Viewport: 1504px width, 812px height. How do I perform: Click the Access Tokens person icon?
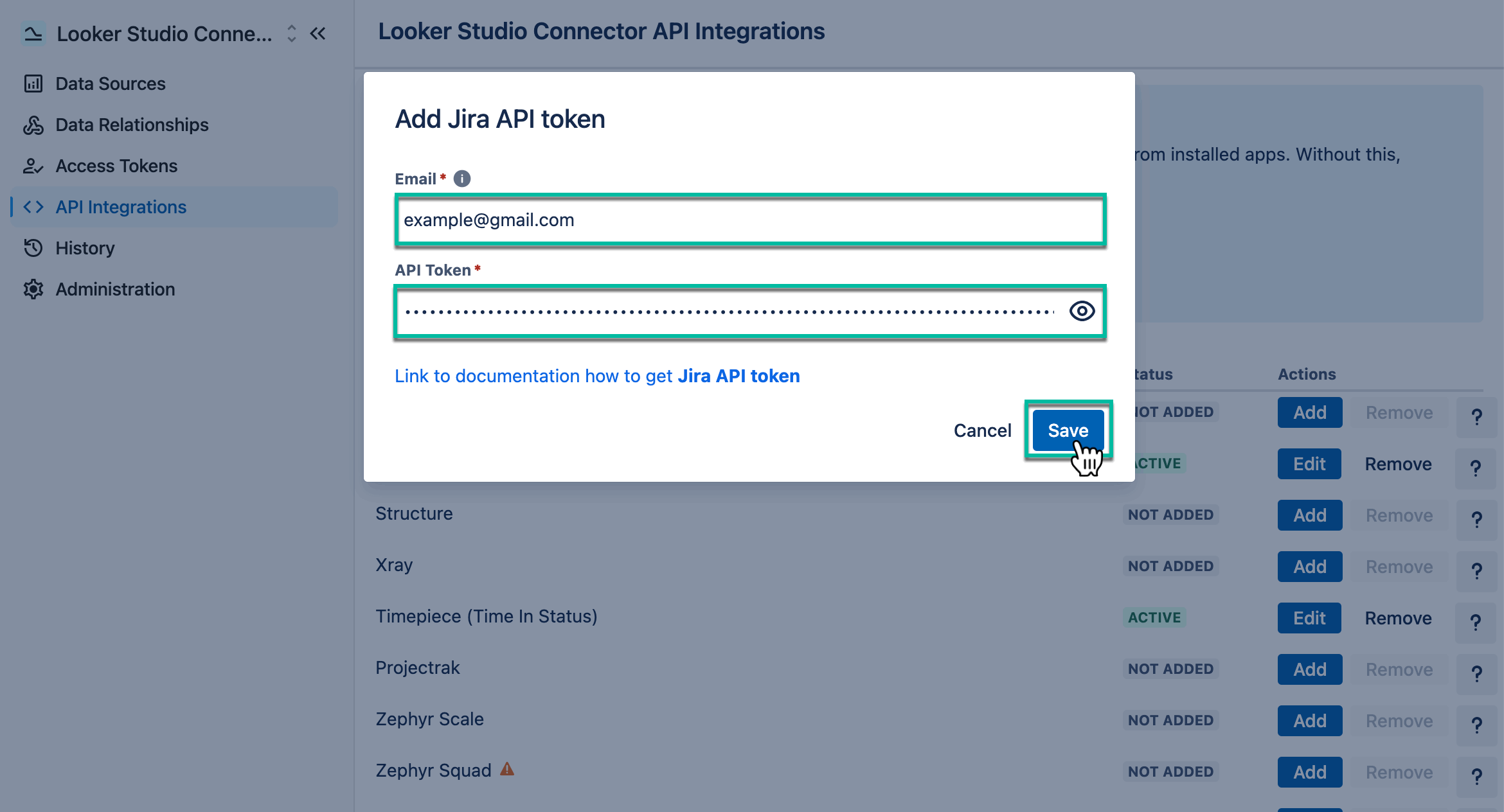(33, 166)
